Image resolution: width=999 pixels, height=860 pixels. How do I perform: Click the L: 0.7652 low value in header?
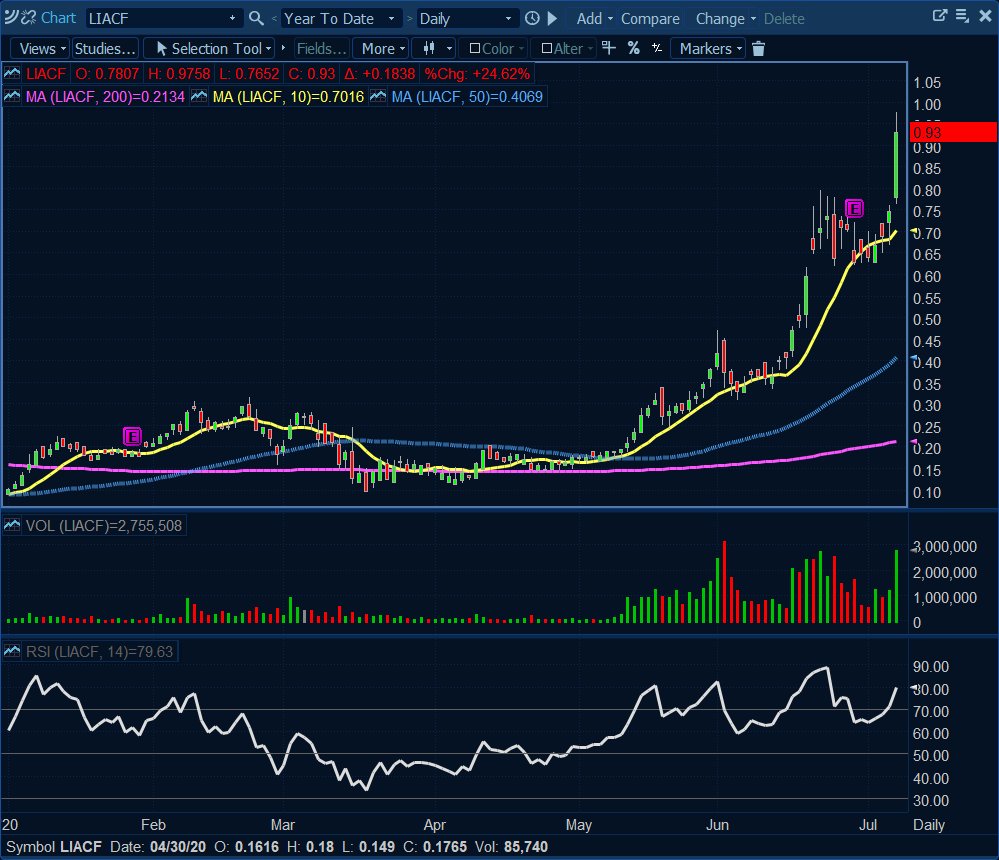249,74
